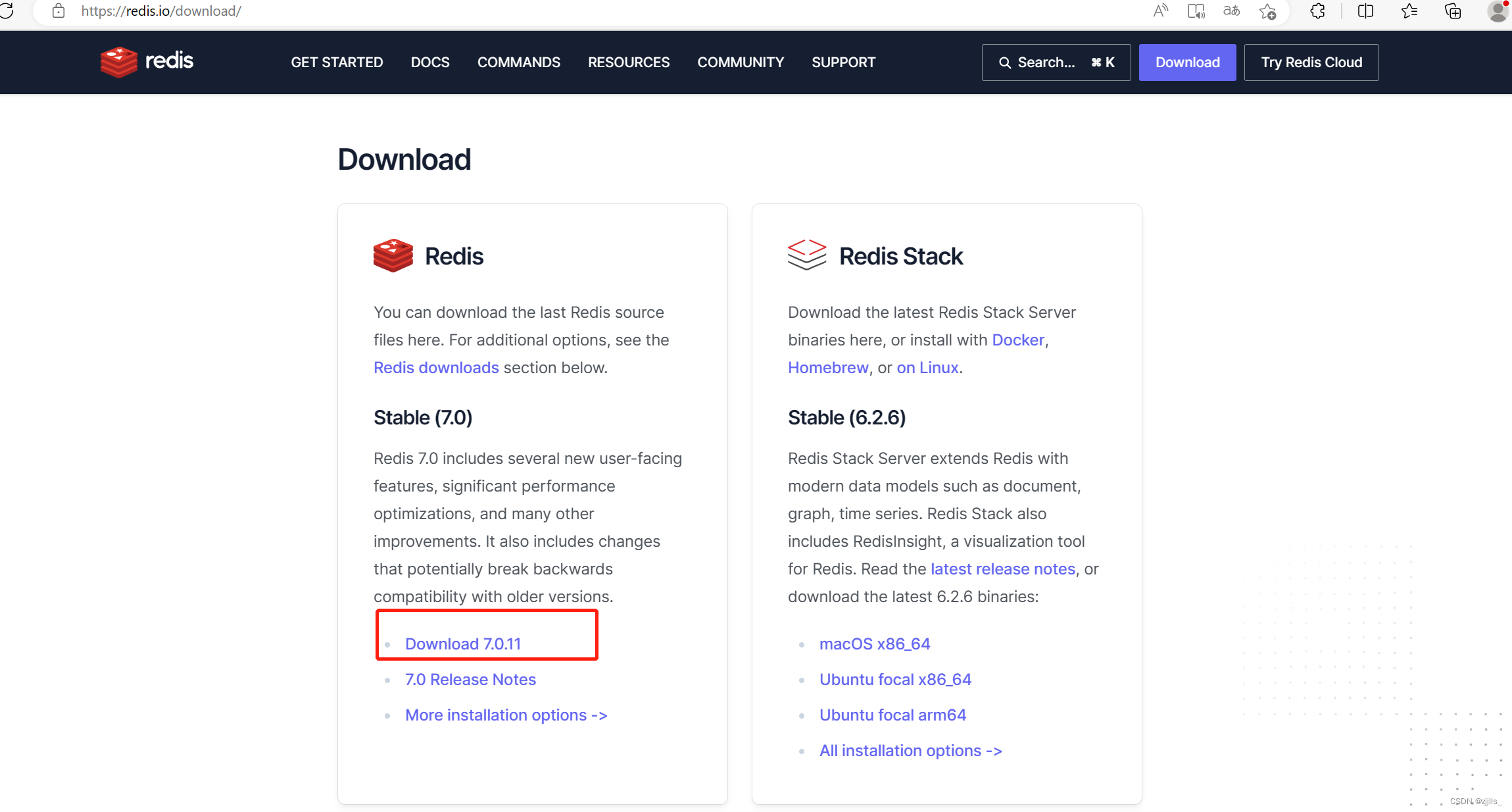The width and height of the screenshot is (1512, 812).
Task: Toggle split screen icon
Action: [1365, 11]
